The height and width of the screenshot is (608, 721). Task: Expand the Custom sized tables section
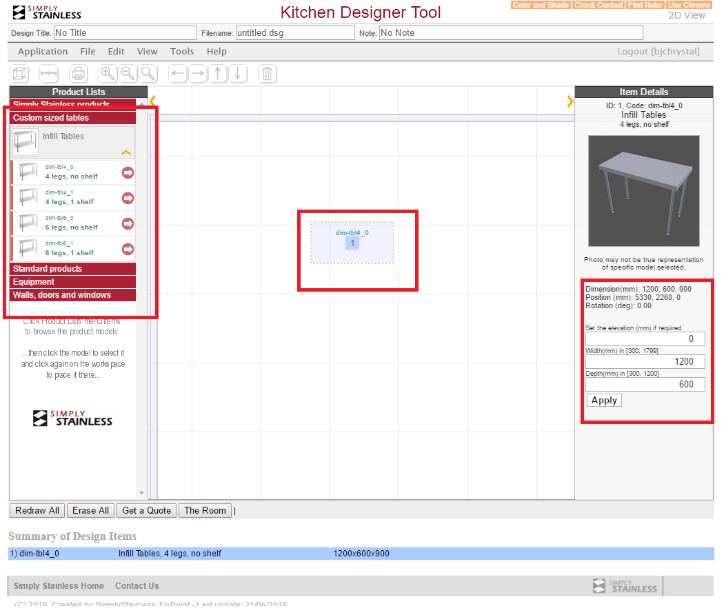click(73, 118)
